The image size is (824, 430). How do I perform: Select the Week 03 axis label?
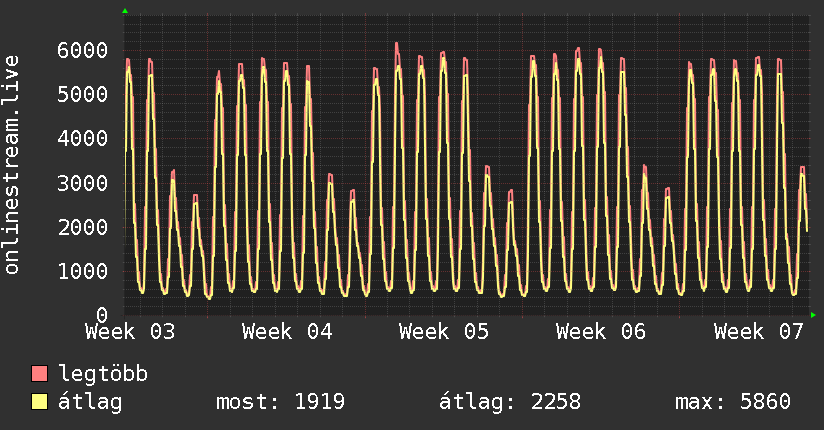(130, 332)
